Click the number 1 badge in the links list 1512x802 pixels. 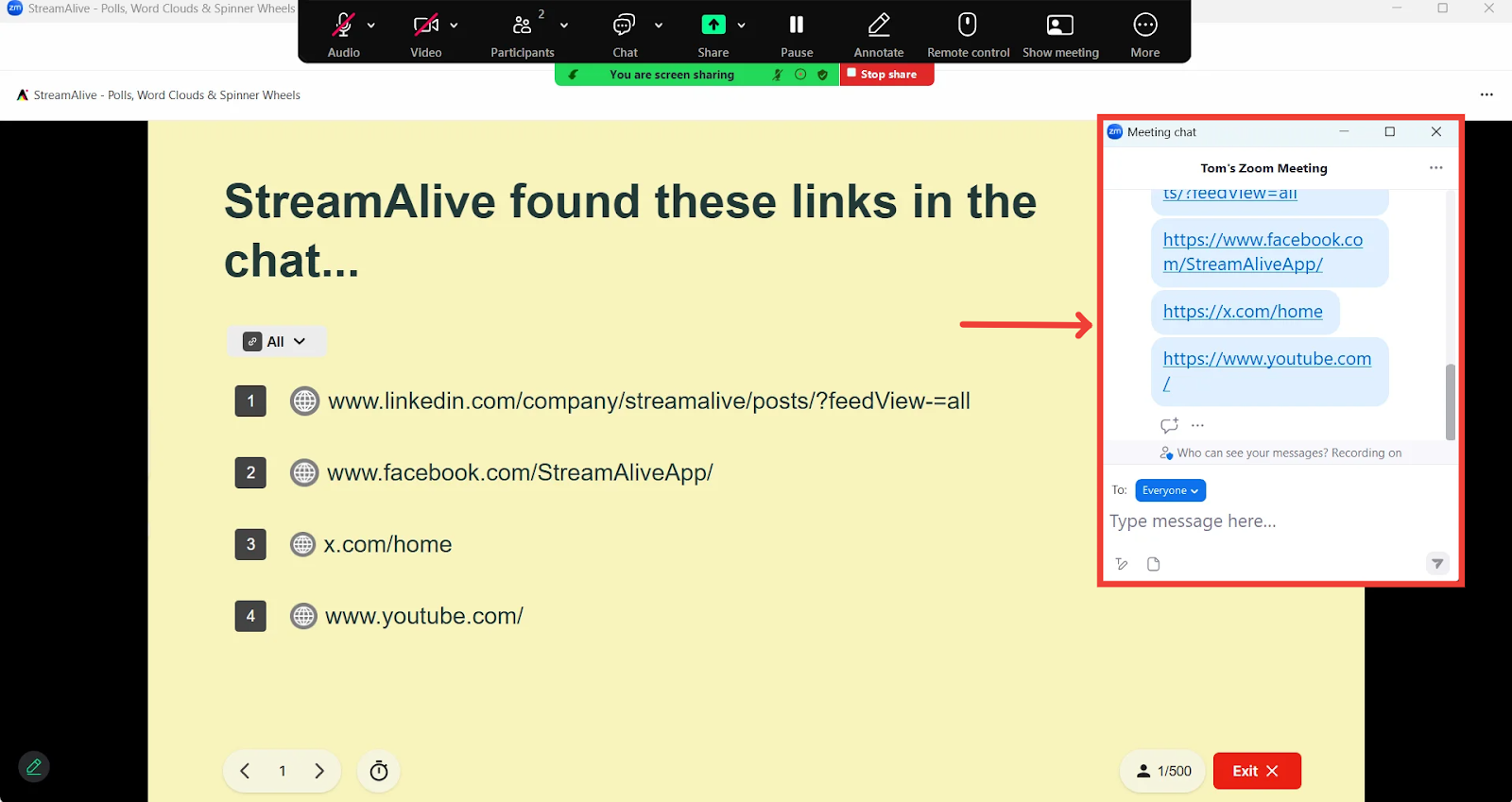(x=250, y=401)
